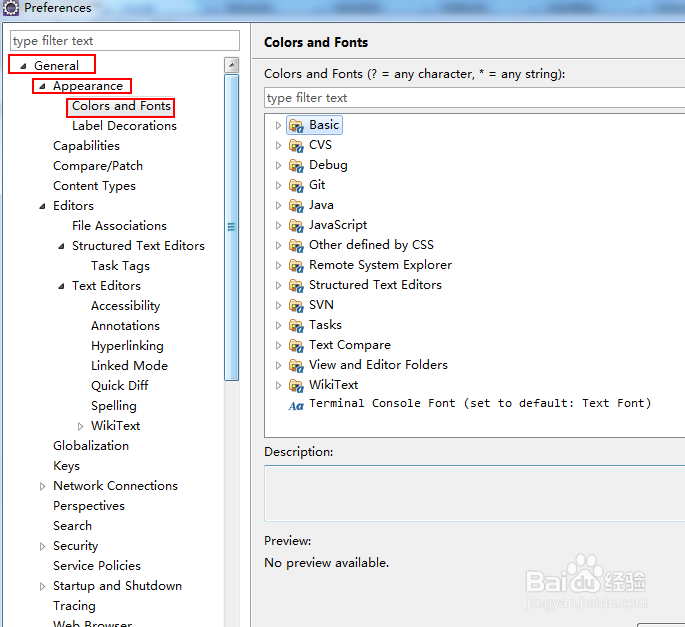This screenshot has height=627, width=685.
Task: Click the CVS folder icon
Action: pyautogui.click(x=296, y=145)
